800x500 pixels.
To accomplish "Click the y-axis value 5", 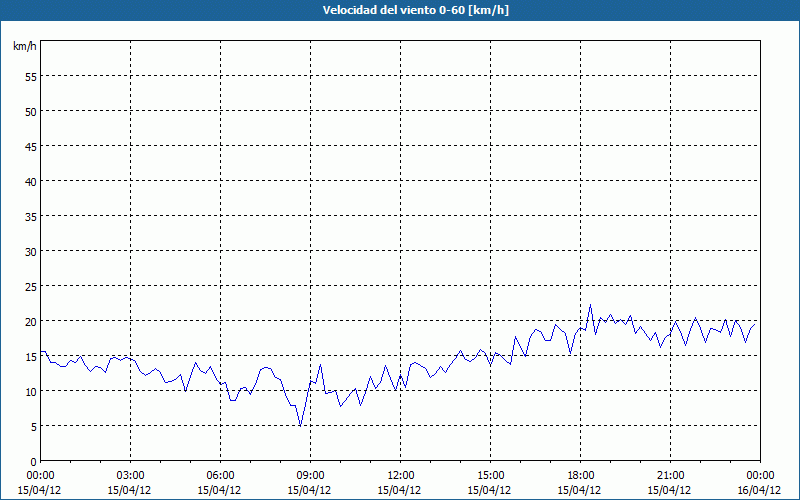I will [x=33, y=427].
